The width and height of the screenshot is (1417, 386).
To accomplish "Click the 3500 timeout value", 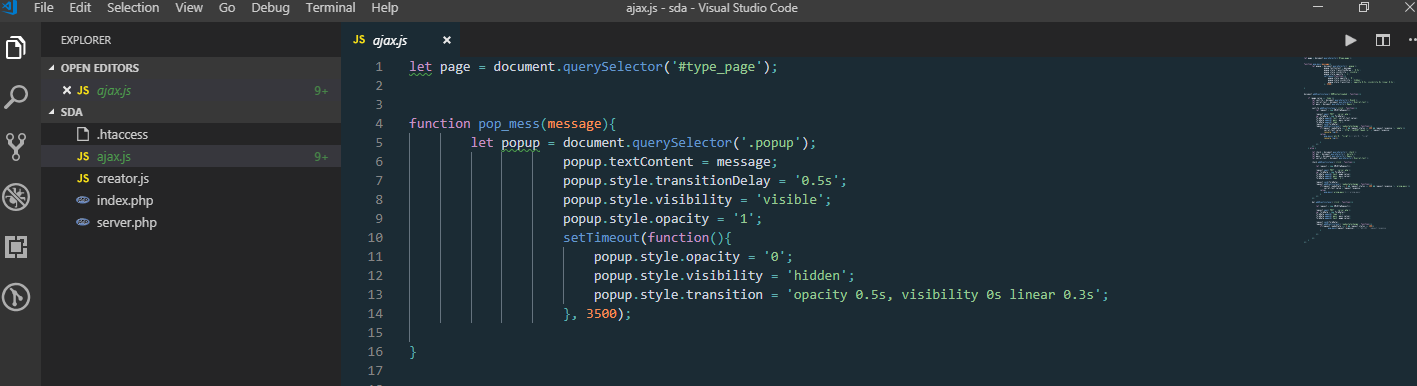I will [602, 314].
